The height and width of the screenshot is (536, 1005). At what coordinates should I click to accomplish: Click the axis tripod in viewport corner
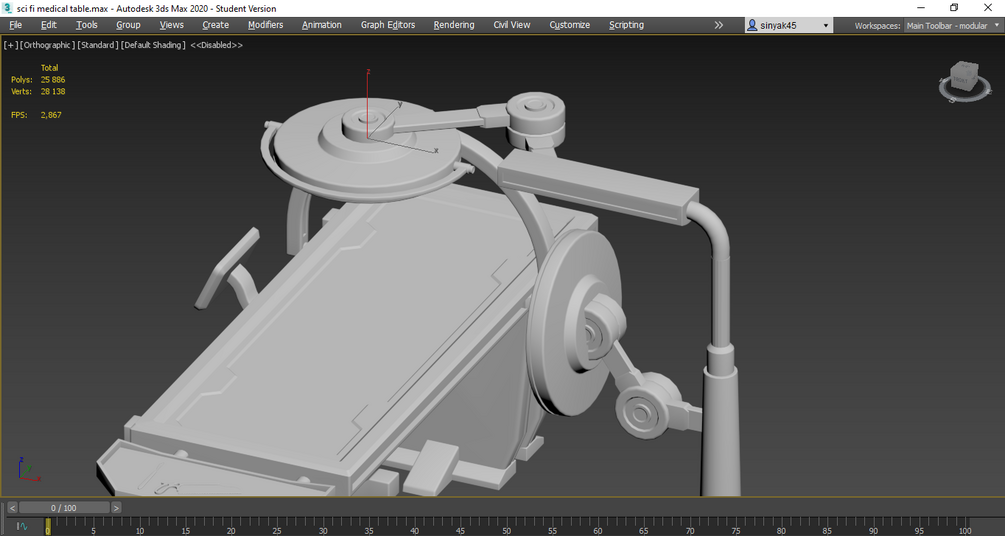pos(28,470)
